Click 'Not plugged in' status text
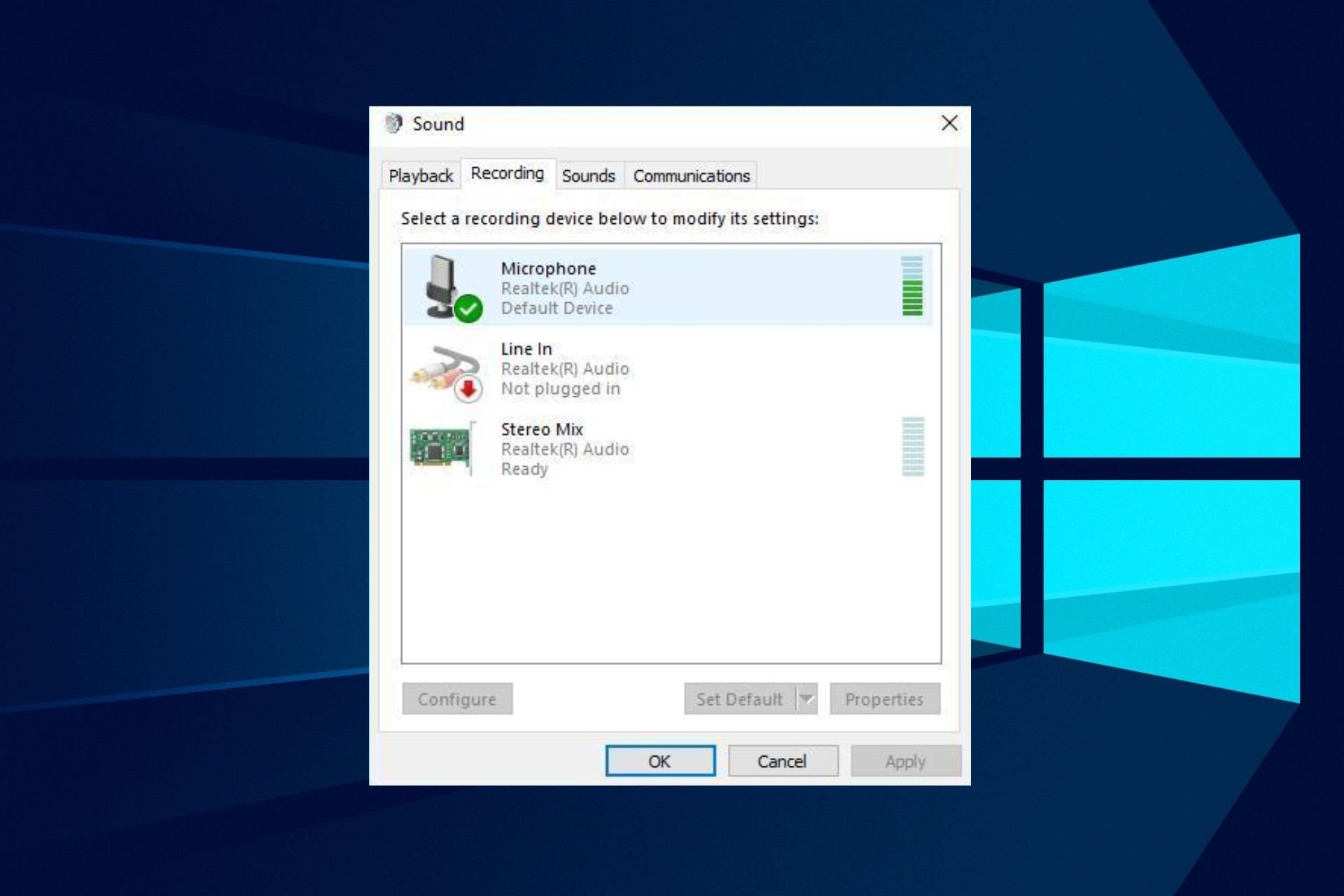The width and height of the screenshot is (1344, 896). point(560,388)
